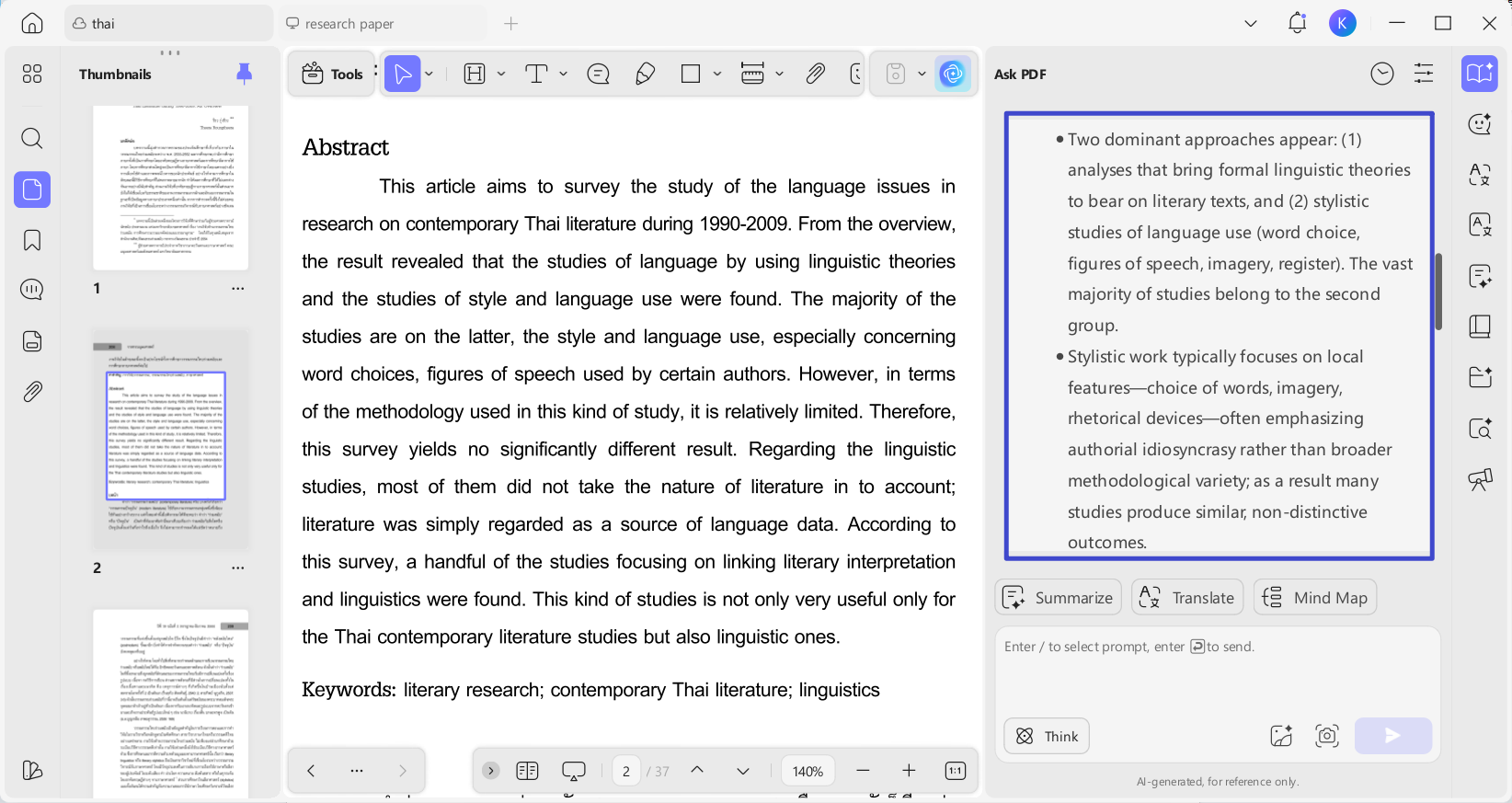Viewport: 1512px width, 803px height.
Task: Click the Summarize button
Action: coord(1059,597)
